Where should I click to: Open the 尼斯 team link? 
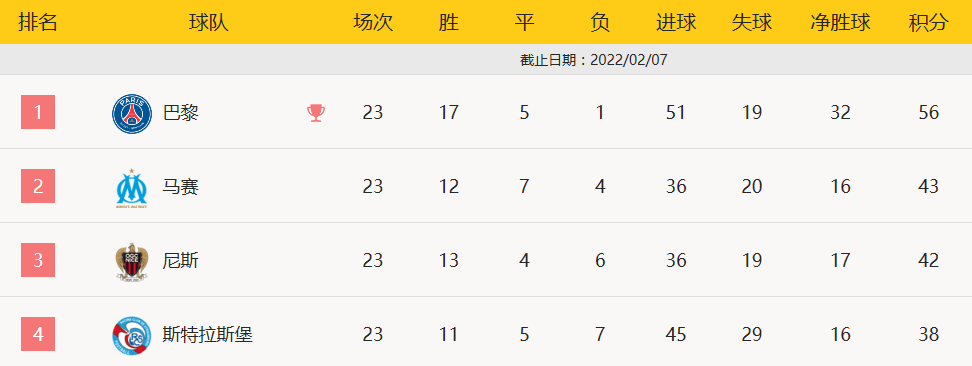click(180, 261)
